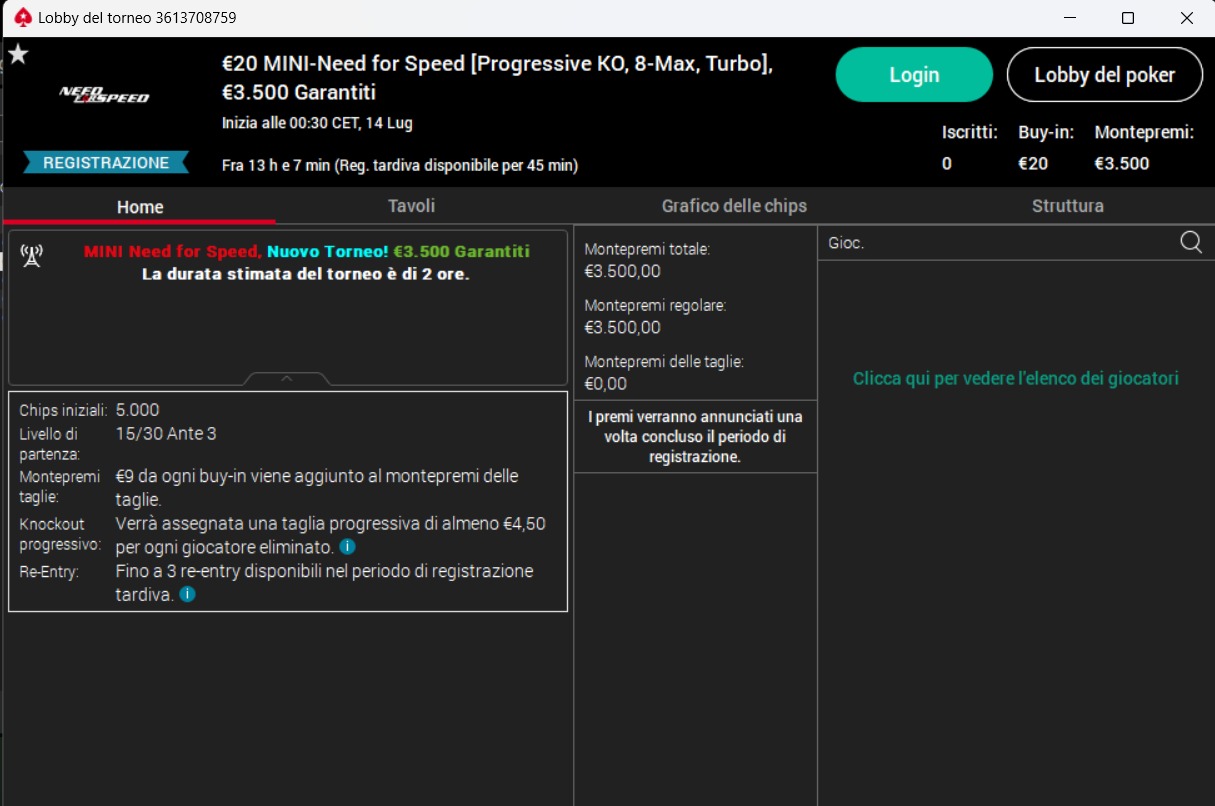The image size is (1215, 806).
Task: Click link to view the player list
Action: click(1016, 378)
